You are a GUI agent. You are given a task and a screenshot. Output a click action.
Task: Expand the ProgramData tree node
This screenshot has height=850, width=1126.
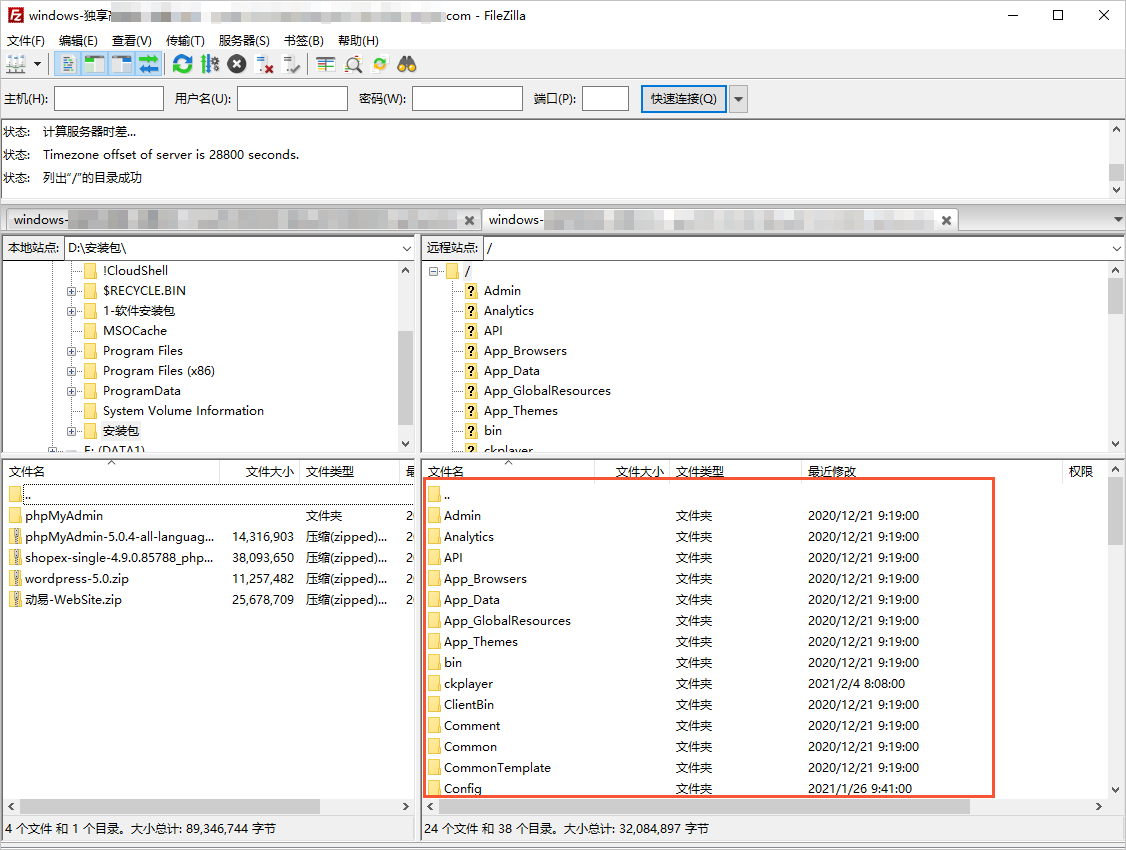click(x=71, y=392)
